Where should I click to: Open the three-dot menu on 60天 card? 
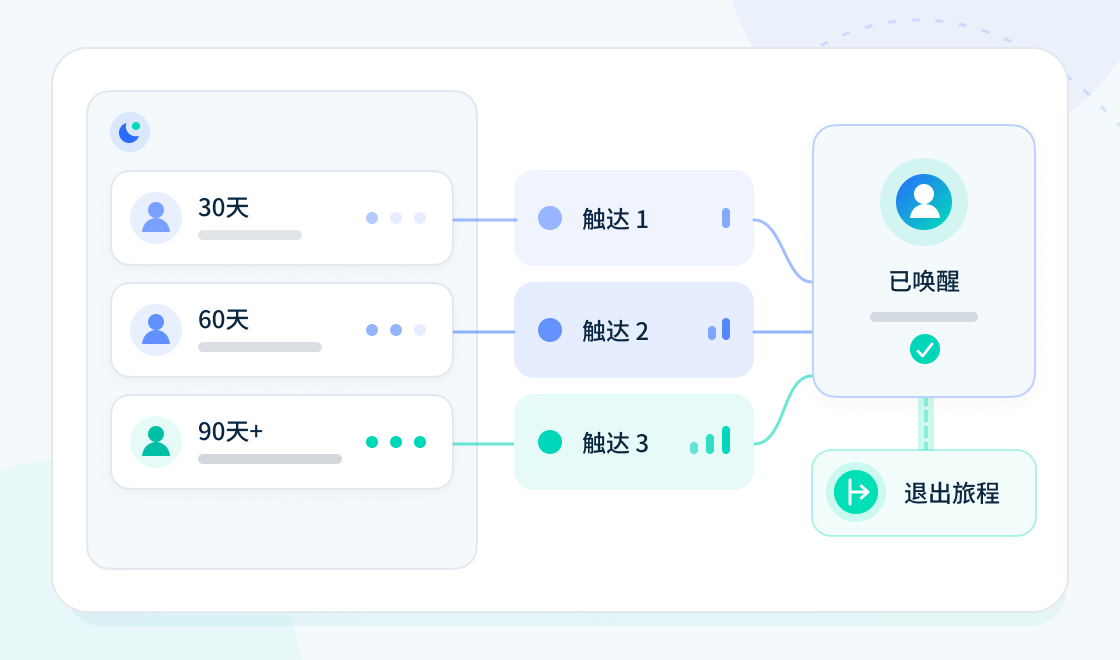pyautogui.click(x=396, y=330)
